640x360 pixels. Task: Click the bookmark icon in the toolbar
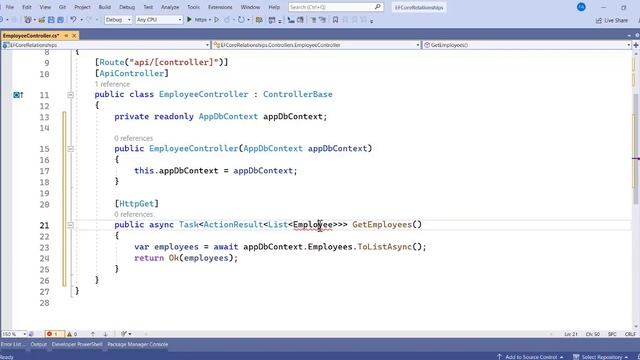335,20
